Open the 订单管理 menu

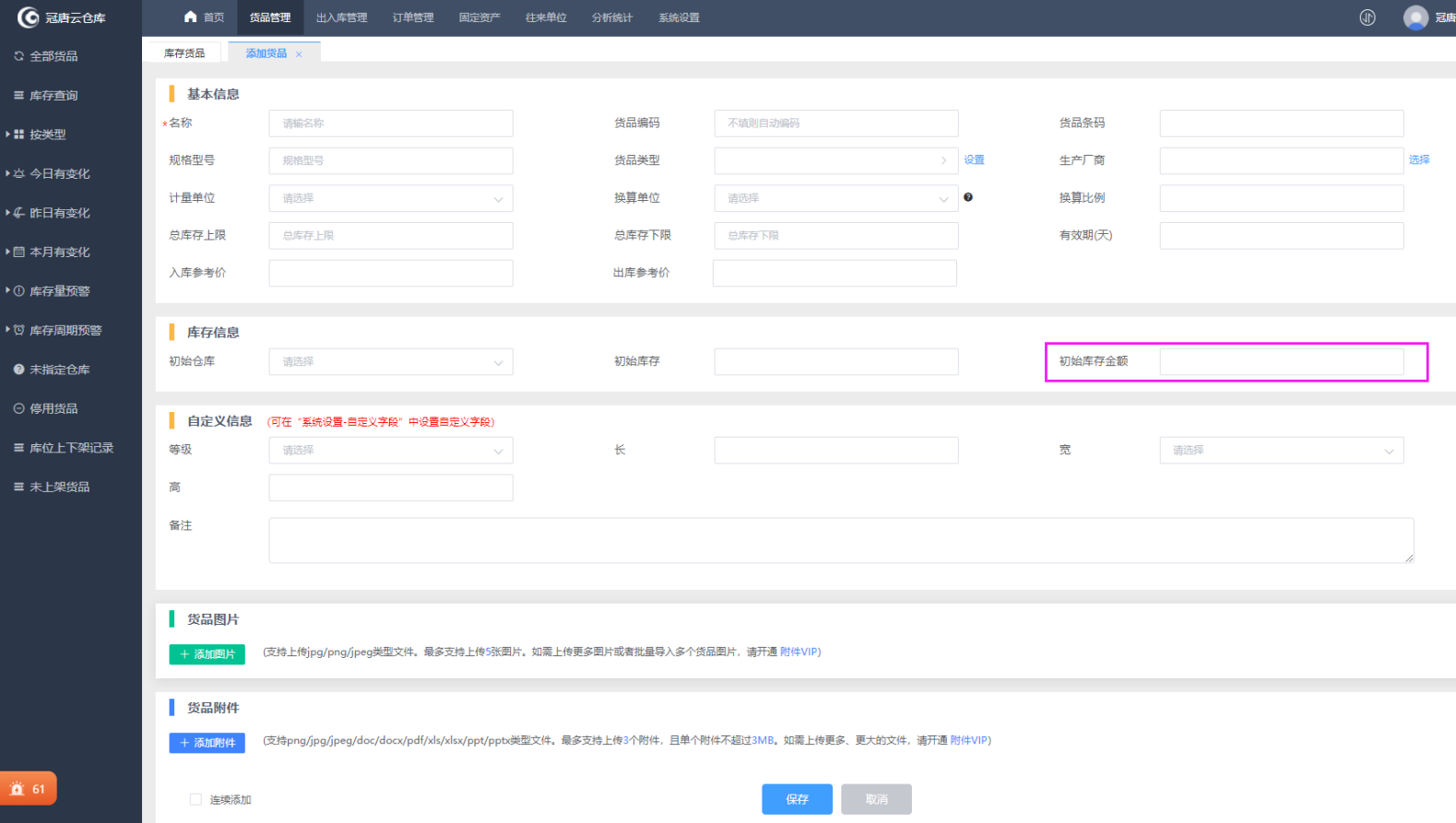coord(413,18)
